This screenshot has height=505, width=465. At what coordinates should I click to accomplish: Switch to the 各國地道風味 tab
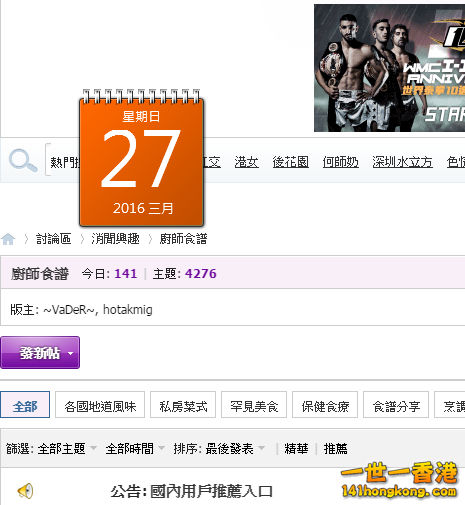click(100, 405)
